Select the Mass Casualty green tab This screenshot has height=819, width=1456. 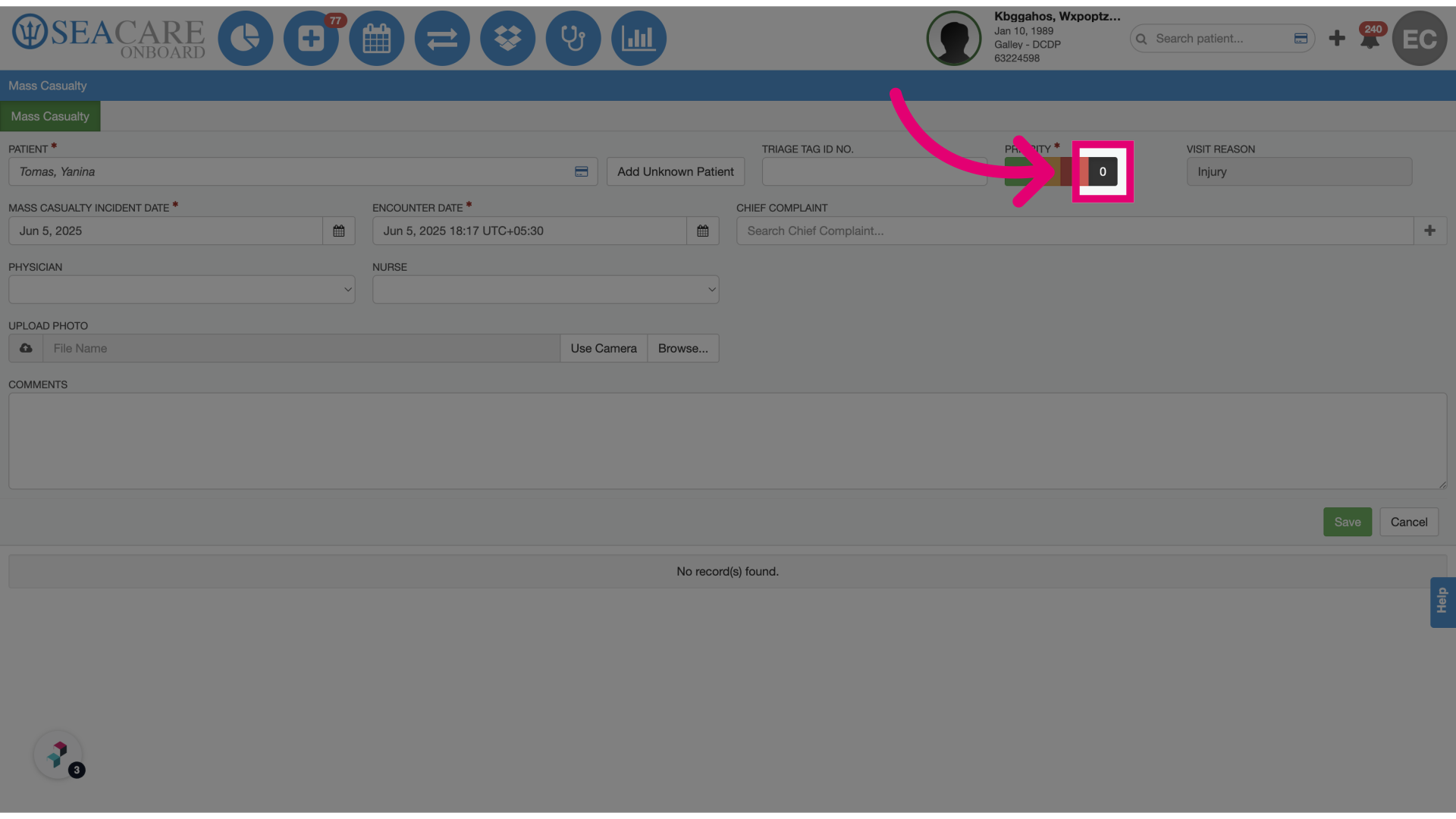click(x=50, y=116)
